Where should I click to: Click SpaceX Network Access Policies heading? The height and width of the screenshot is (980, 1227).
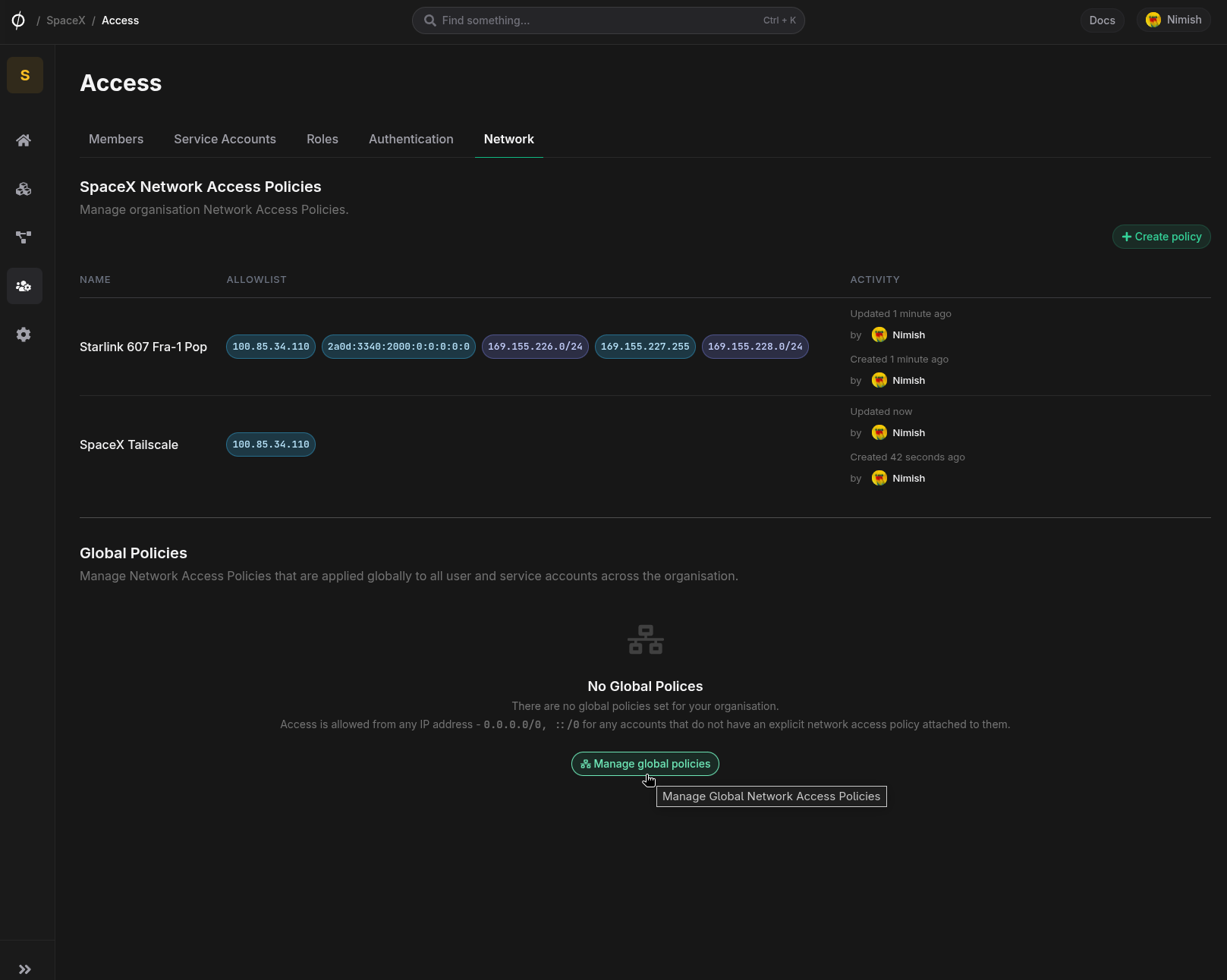click(x=200, y=187)
